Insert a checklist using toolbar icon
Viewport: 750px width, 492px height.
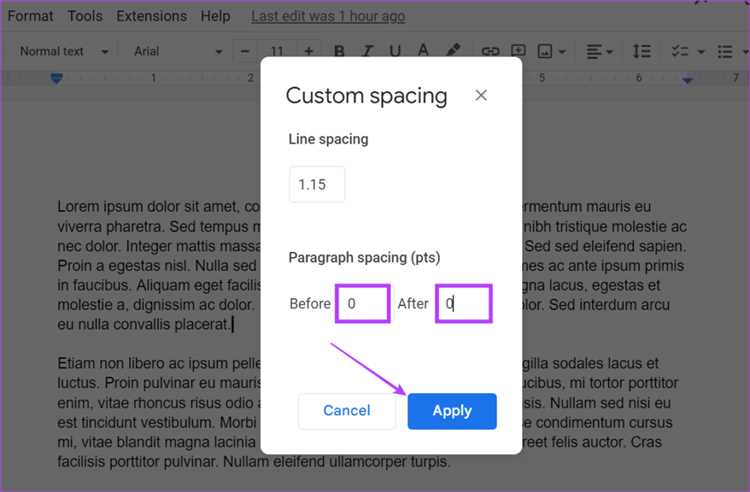(680, 51)
